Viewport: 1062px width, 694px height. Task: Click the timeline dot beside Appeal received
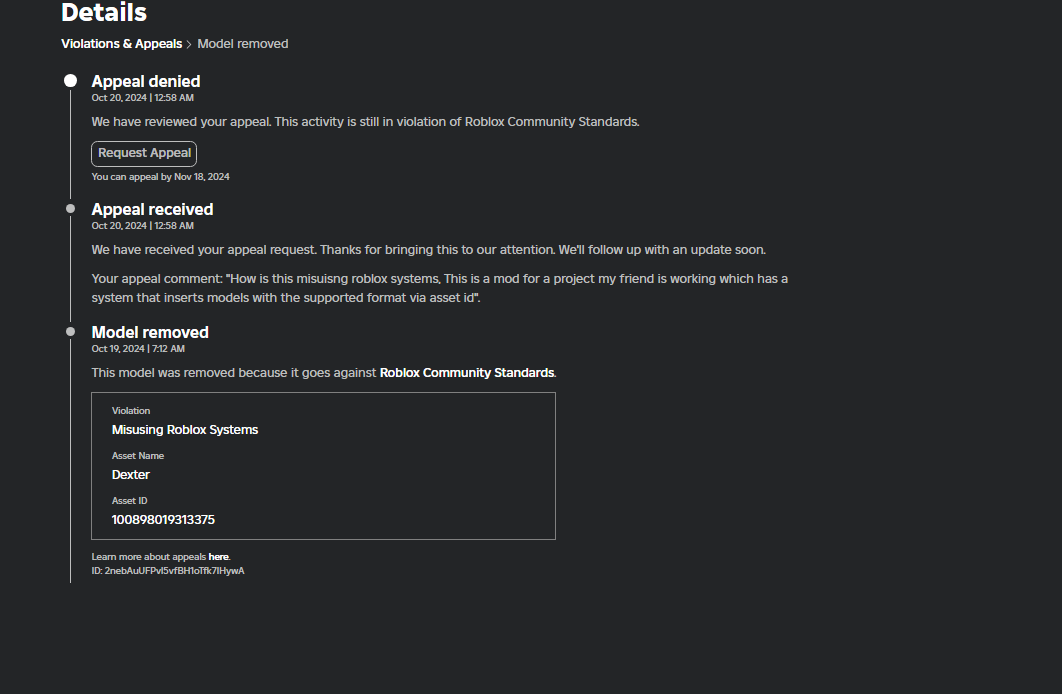(x=70, y=208)
